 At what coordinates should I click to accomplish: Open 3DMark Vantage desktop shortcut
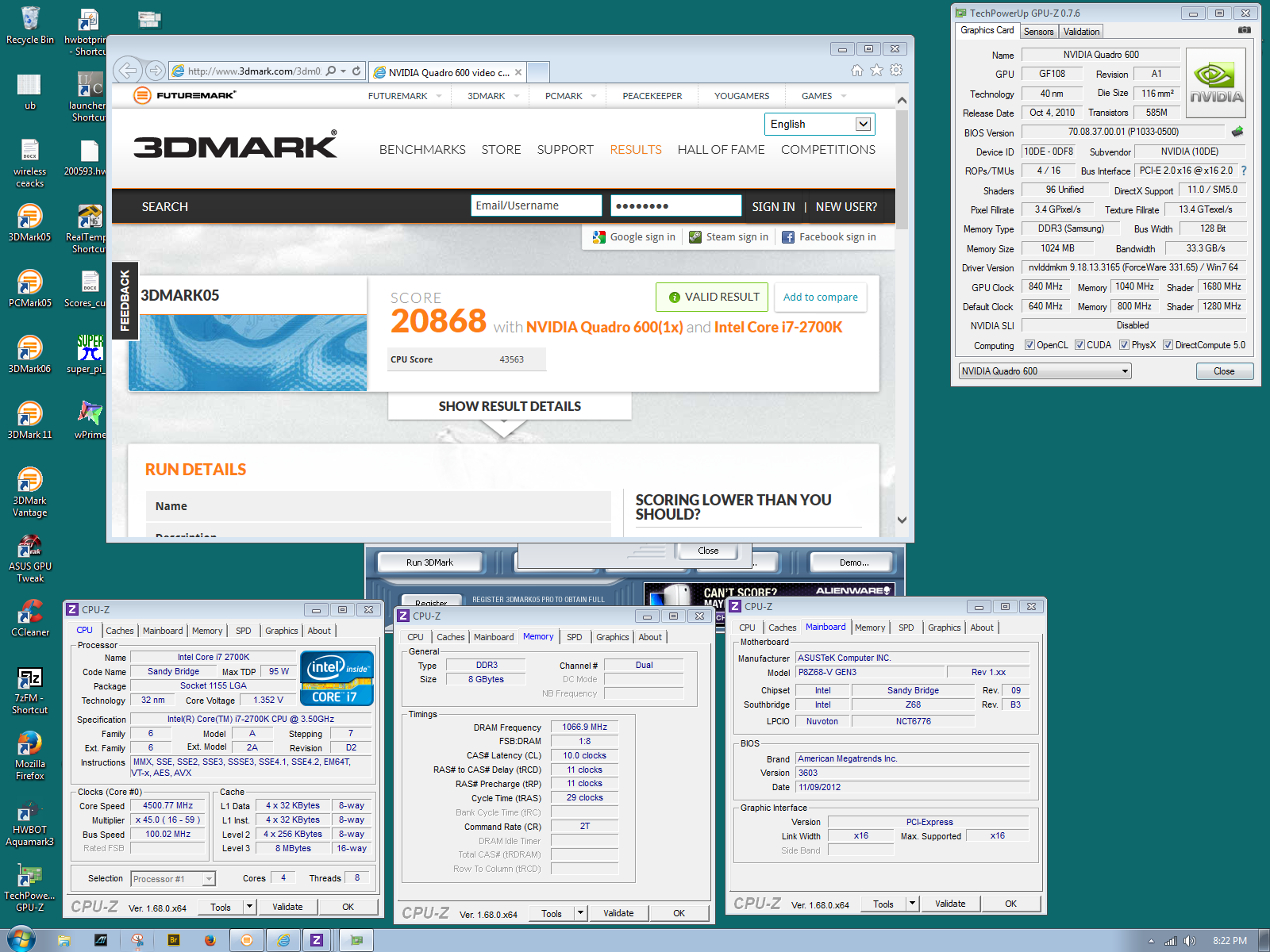tap(29, 492)
